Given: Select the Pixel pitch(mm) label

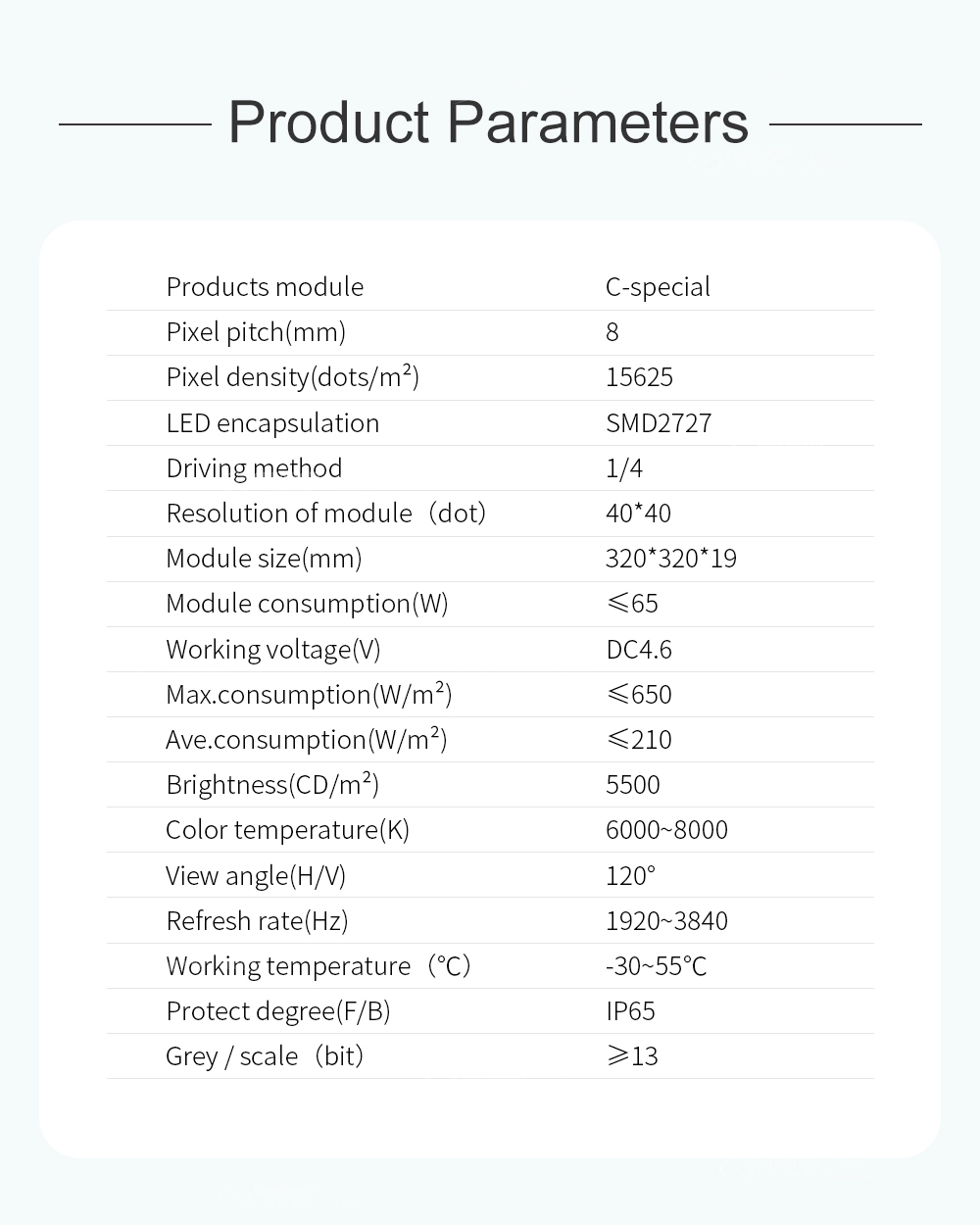Looking at the screenshot, I should click(256, 332).
